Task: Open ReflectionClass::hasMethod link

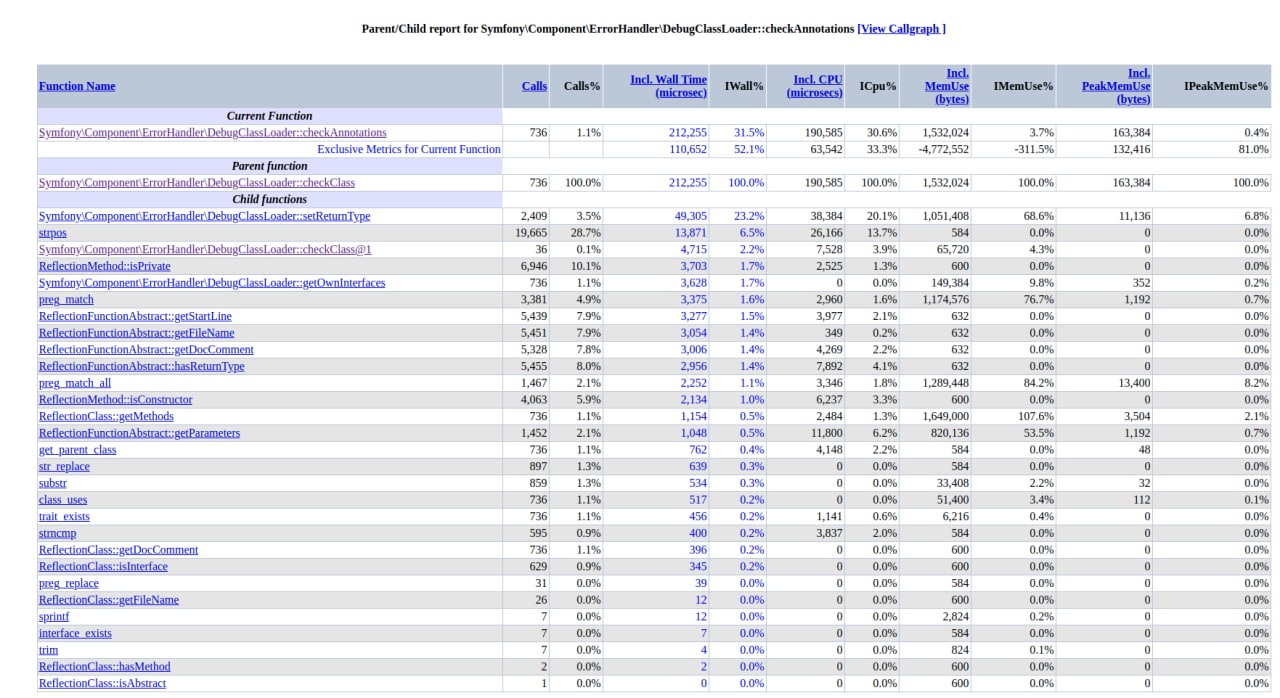Action: pos(104,667)
